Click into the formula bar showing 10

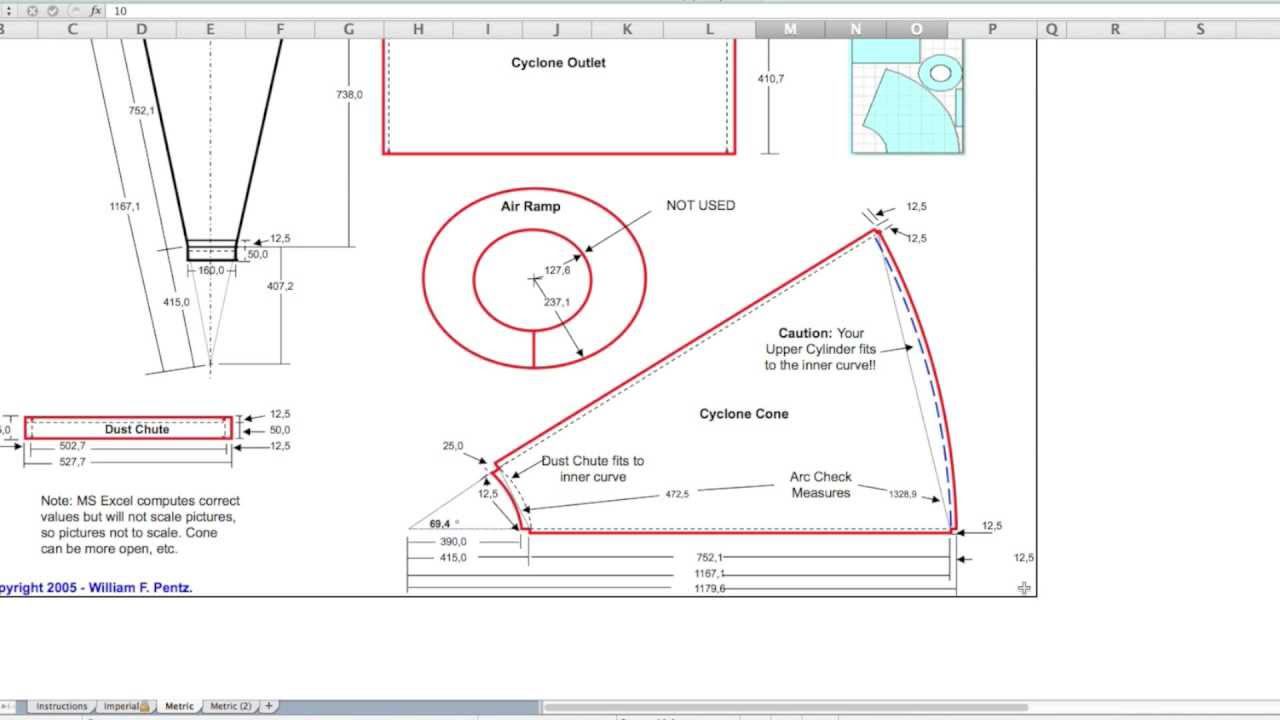(x=690, y=11)
